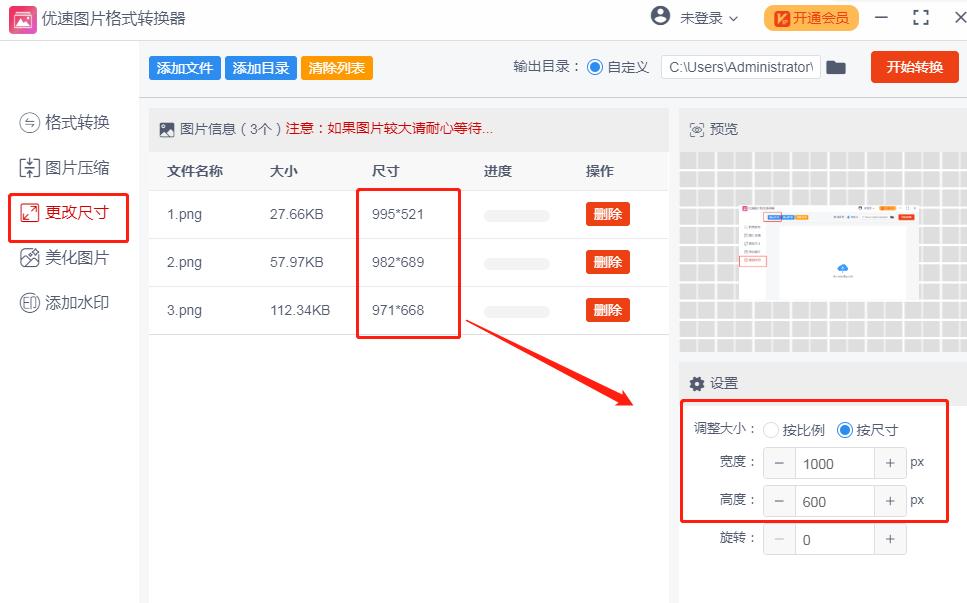Viewport: 967px width, 603px height.
Task: Click the app logo in title bar
Action: pyautogui.click(x=20, y=17)
